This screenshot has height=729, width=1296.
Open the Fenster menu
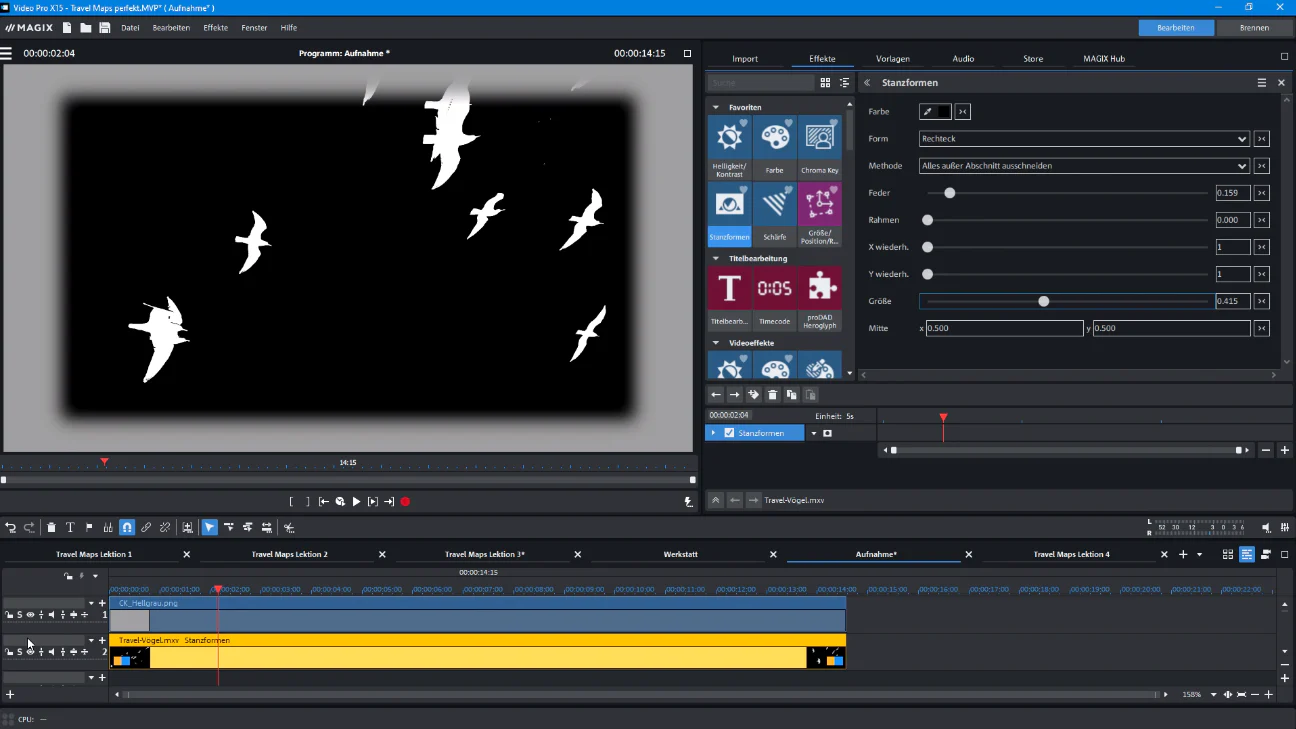[x=254, y=28]
